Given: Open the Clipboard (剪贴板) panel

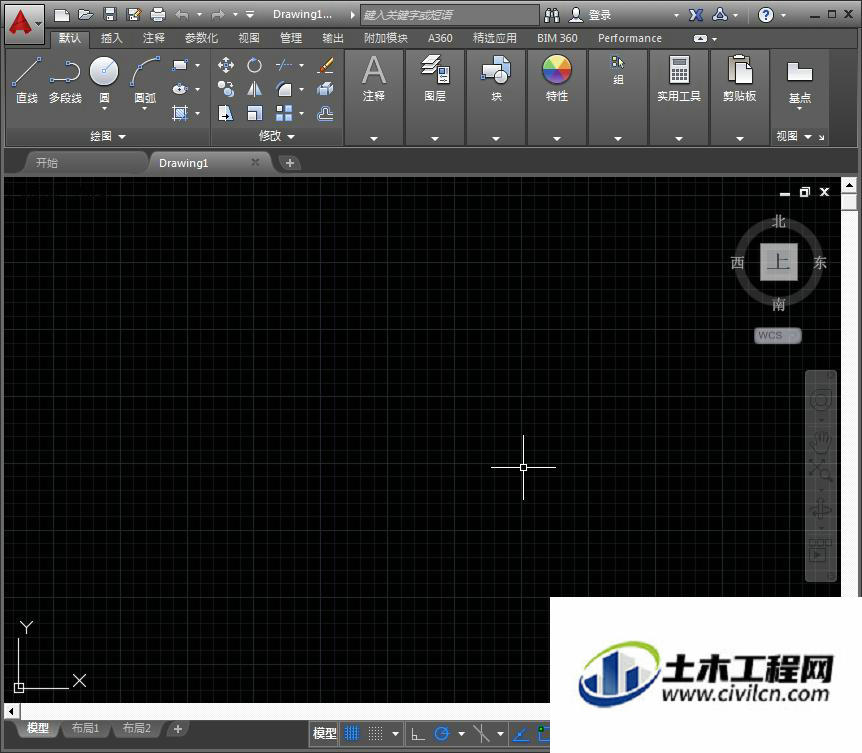Looking at the screenshot, I should 739,79.
